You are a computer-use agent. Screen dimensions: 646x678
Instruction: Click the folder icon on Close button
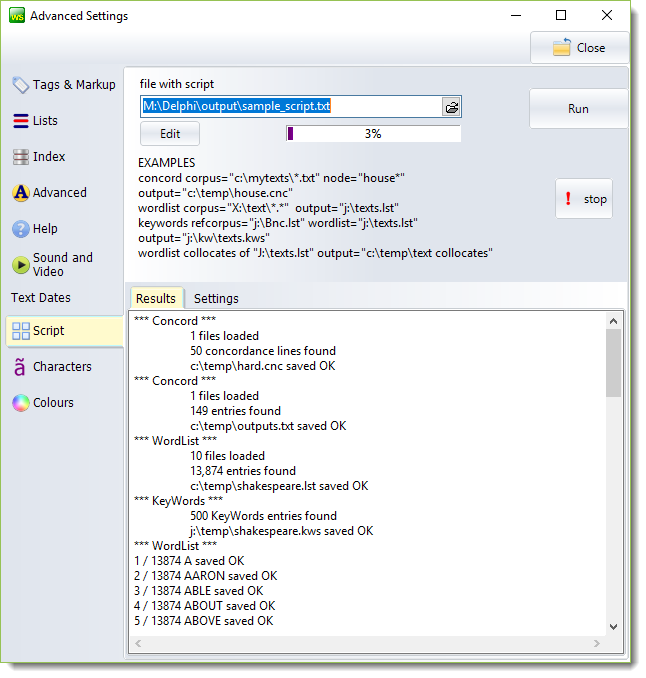coord(562,47)
